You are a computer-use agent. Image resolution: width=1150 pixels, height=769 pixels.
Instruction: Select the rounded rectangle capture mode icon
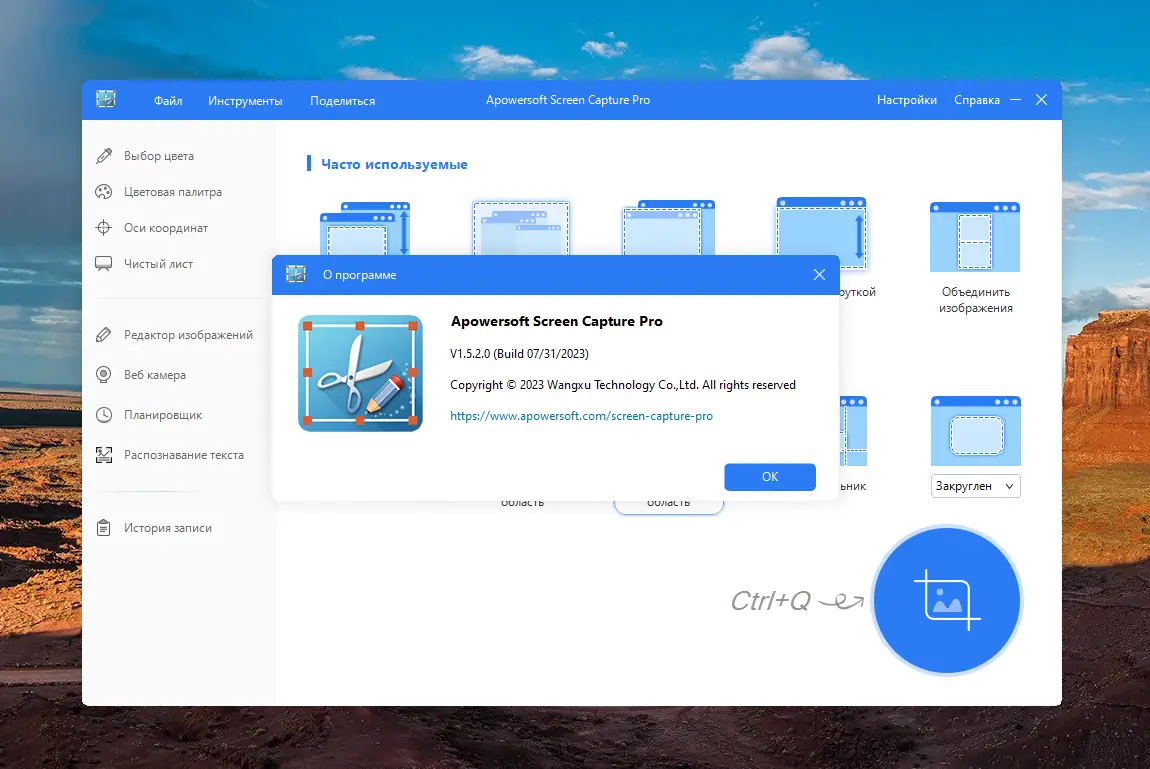click(x=975, y=431)
